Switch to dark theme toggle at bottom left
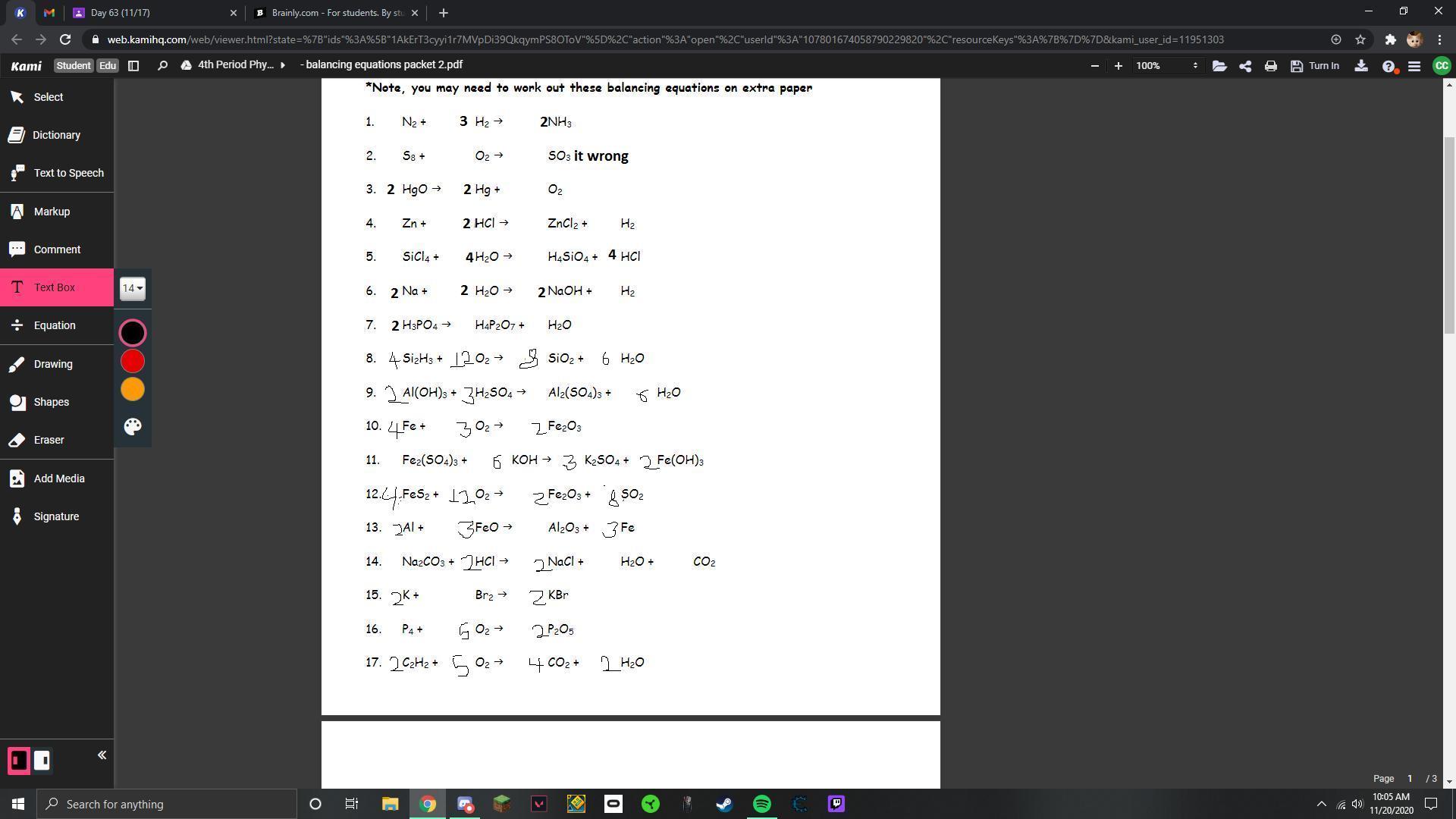Image resolution: width=1456 pixels, height=819 pixels. (x=19, y=761)
